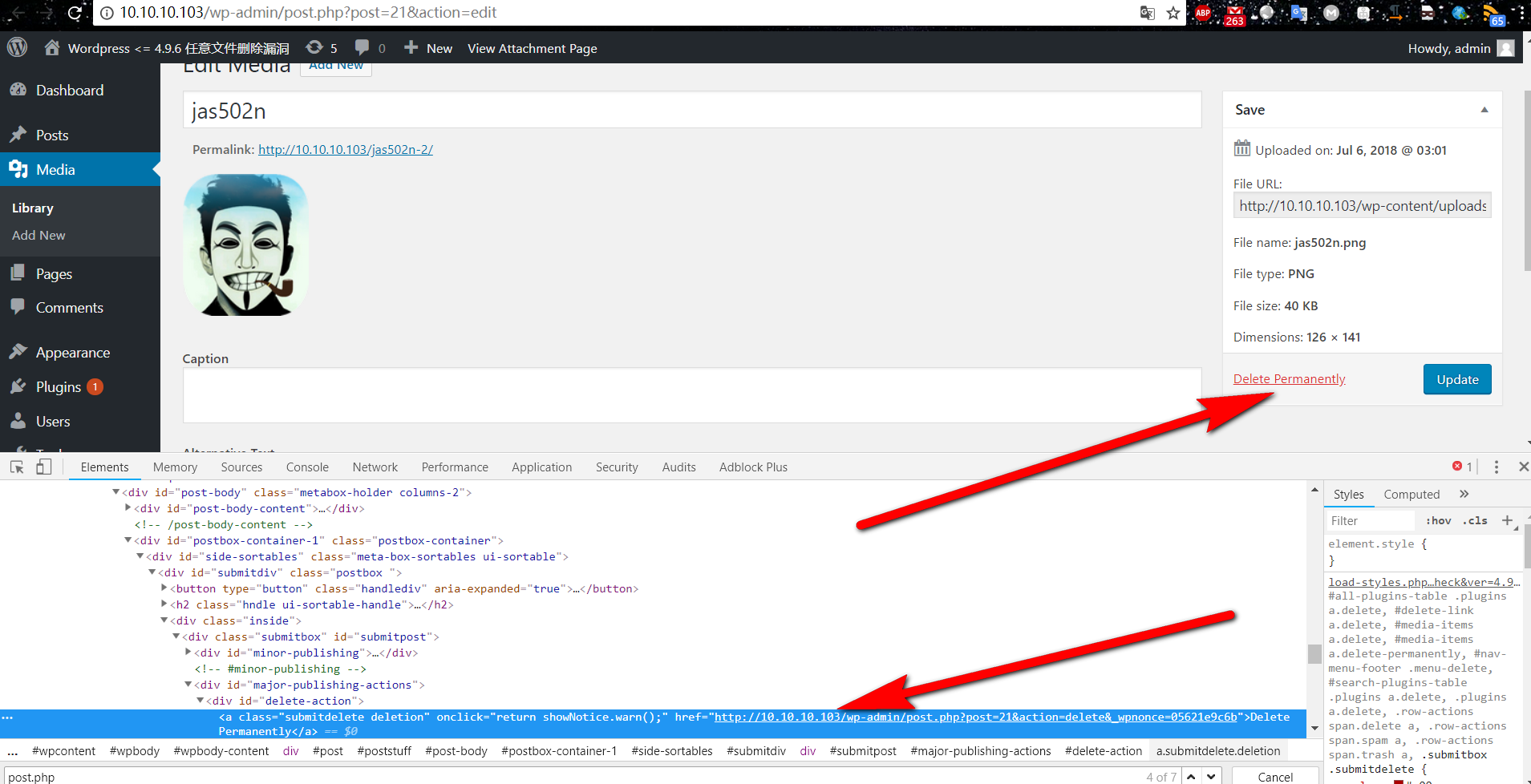The height and width of the screenshot is (784, 1531).
Task: Activate the inspect element picker in DevTools
Action: (17, 467)
